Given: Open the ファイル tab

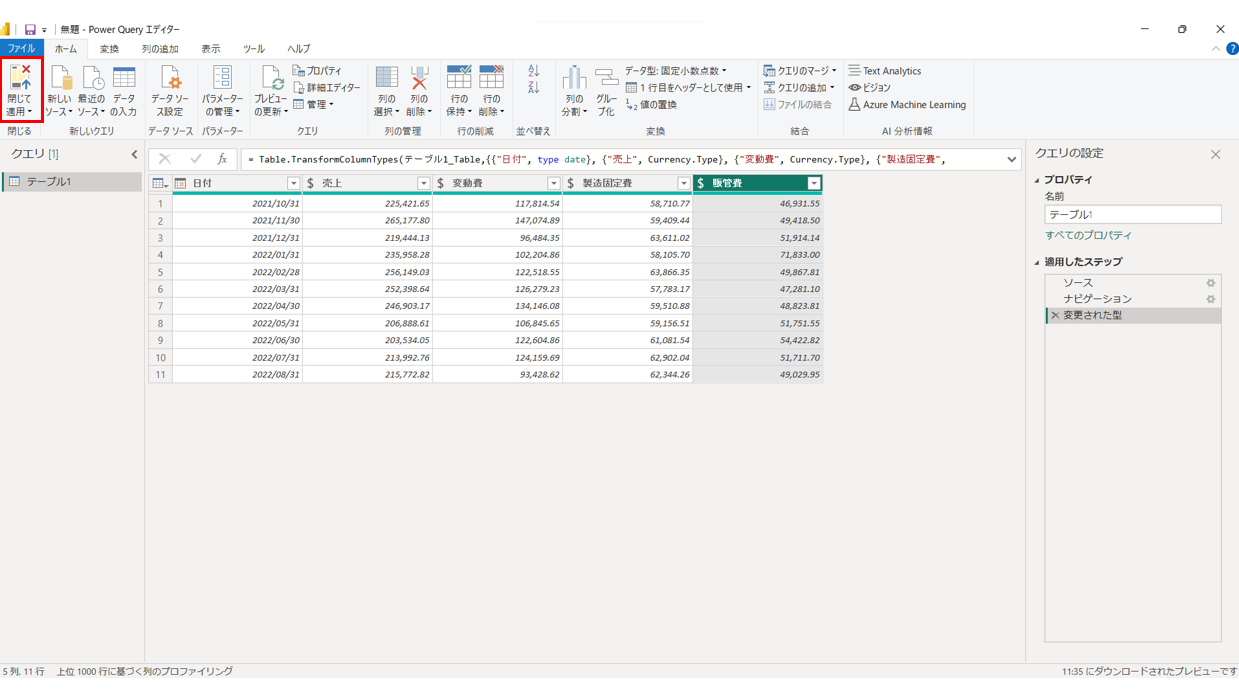Looking at the screenshot, I should [21, 49].
